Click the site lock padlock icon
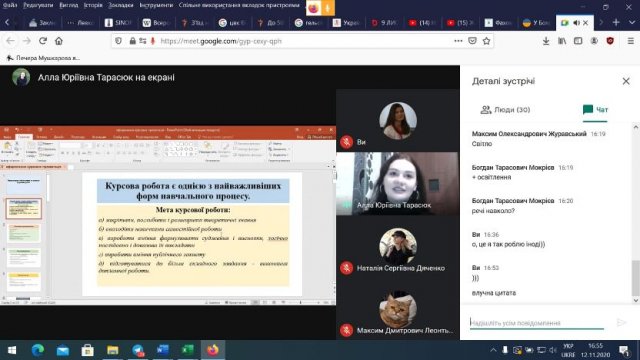 coord(132,41)
